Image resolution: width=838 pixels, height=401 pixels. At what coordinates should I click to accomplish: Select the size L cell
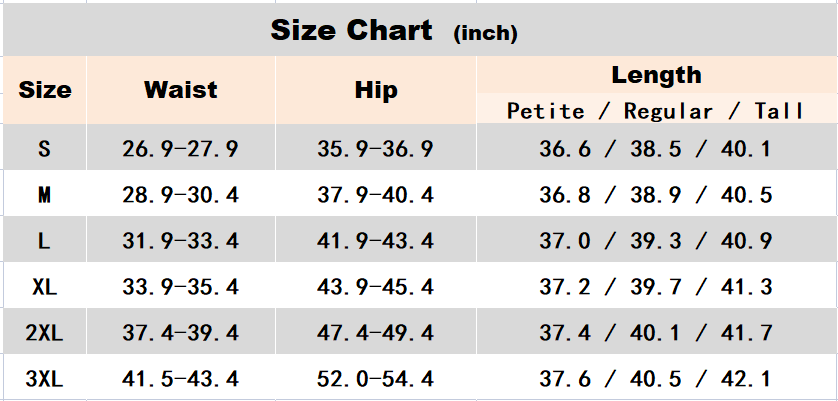pos(45,240)
